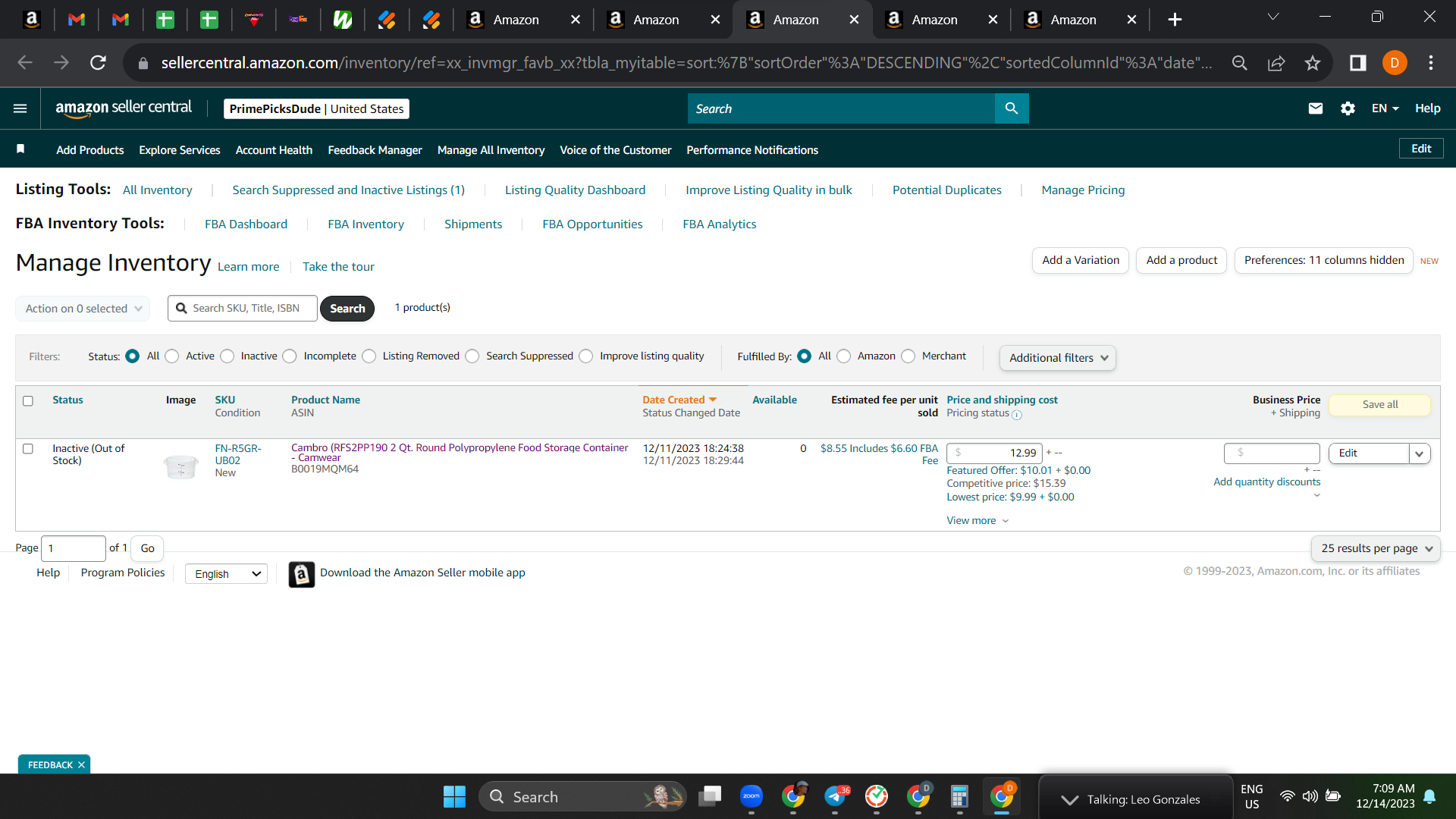Click the Cambro product thumbnail image

(x=181, y=466)
